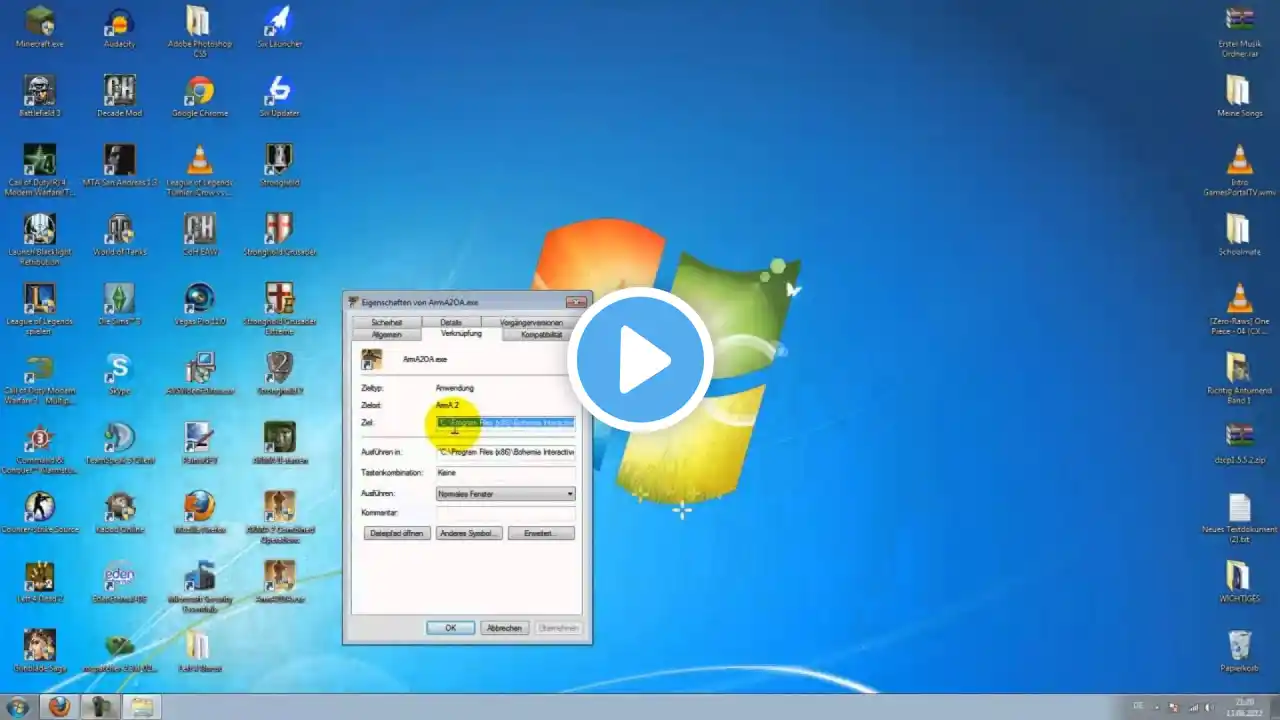
Task: Select the Battlefield 3 shortcut icon
Action: coord(39,92)
